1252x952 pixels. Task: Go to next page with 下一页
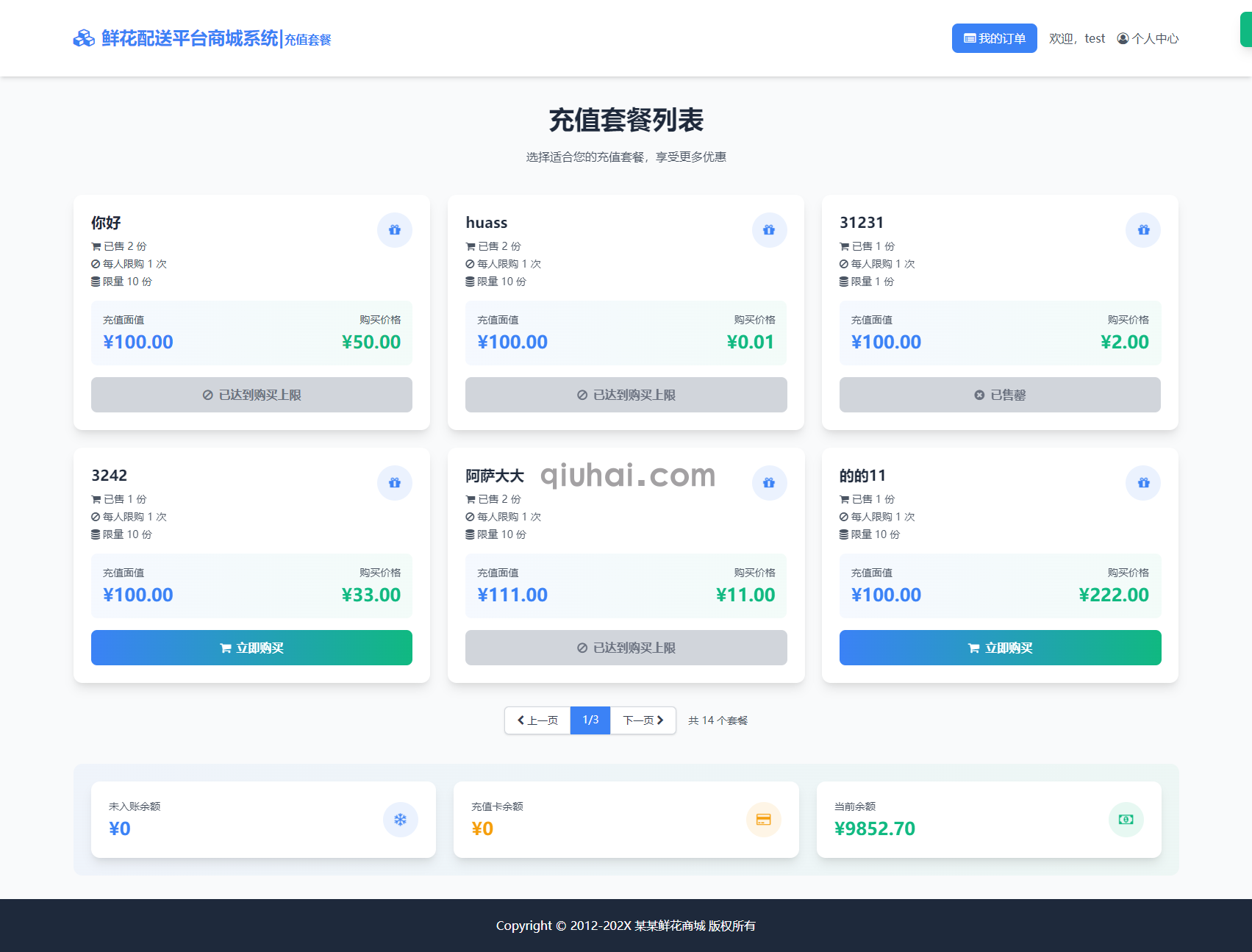click(x=643, y=720)
